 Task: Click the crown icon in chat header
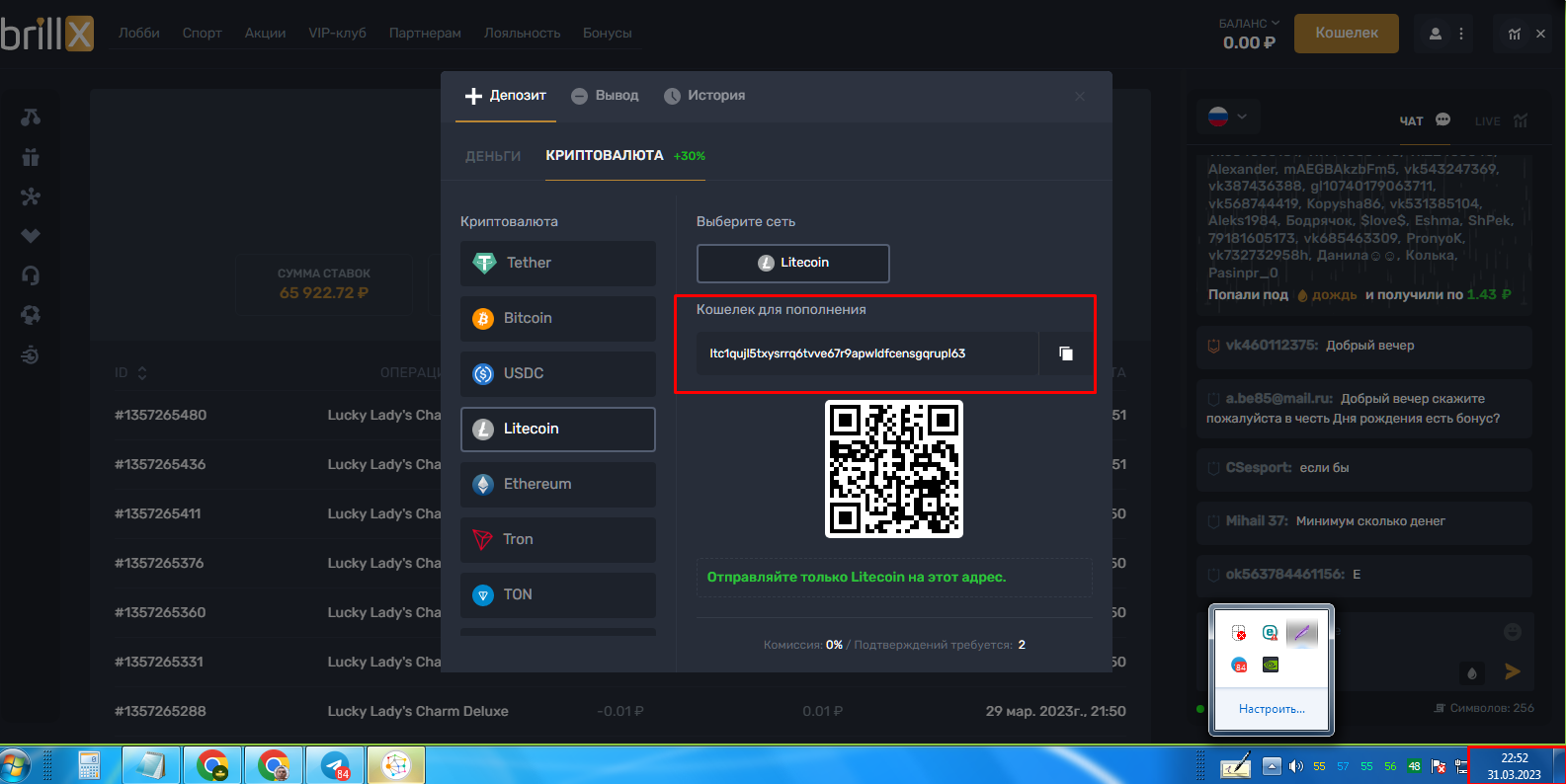pyautogui.click(x=1515, y=34)
